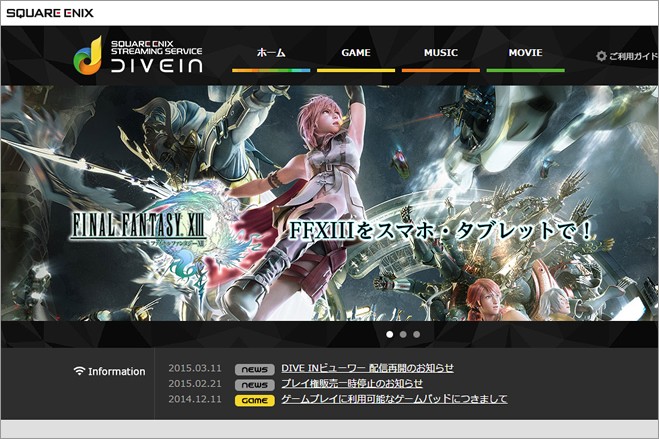Click the news badge for 2015.03.11
The height and width of the screenshot is (439, 659).
coord(255,369)
